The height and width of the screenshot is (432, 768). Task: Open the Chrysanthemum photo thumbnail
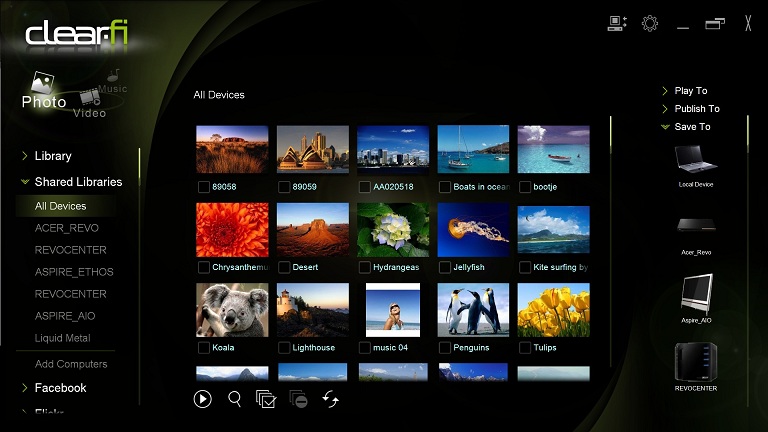click(x=232, y=230)
